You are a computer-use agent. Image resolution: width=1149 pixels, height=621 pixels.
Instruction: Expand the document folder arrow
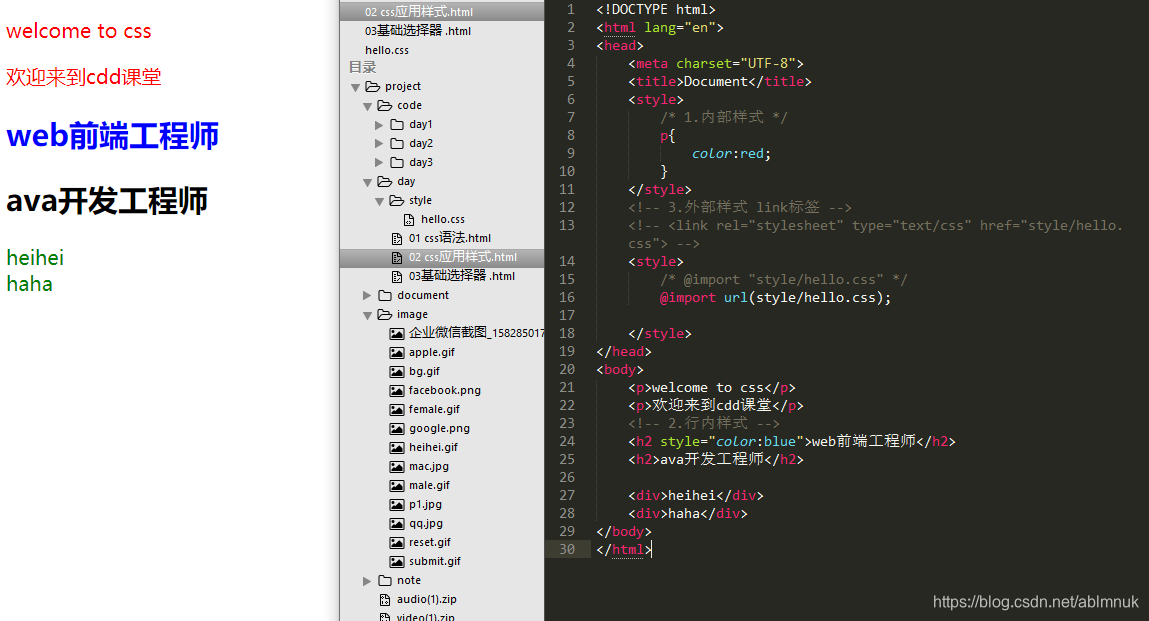tap(367, 295)
